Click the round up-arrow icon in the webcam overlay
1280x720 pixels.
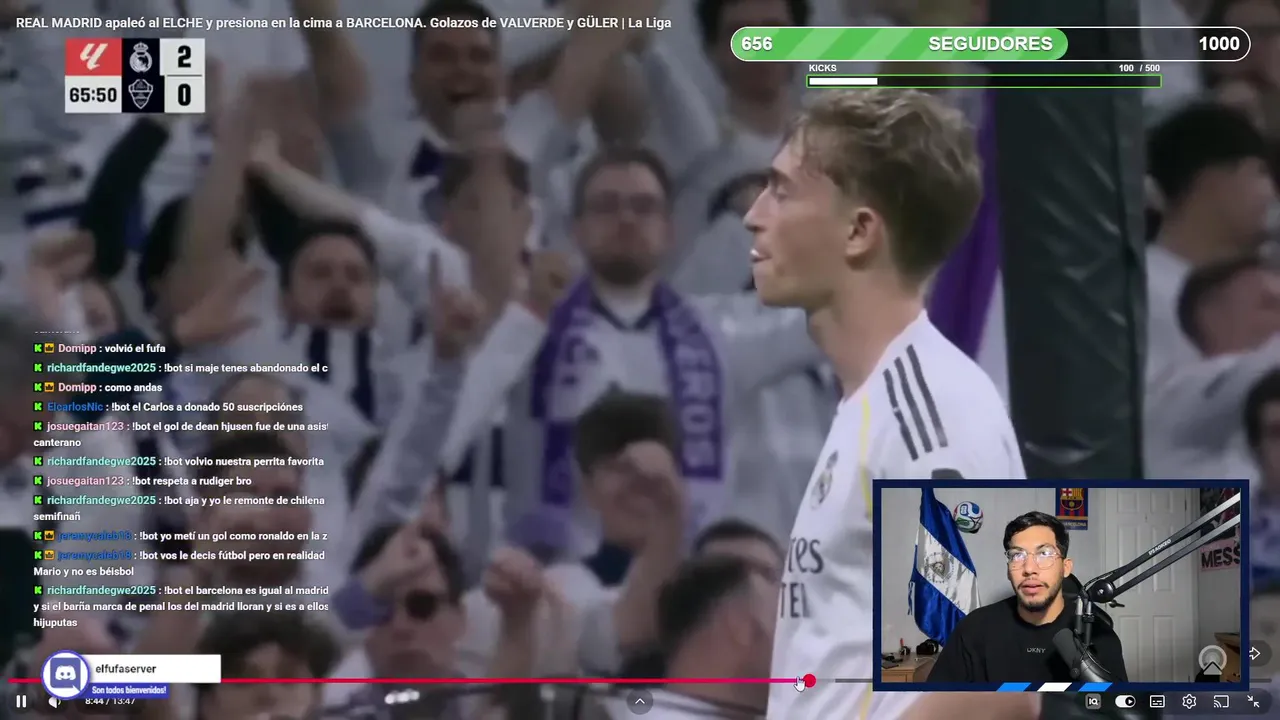click(1212, 662)
